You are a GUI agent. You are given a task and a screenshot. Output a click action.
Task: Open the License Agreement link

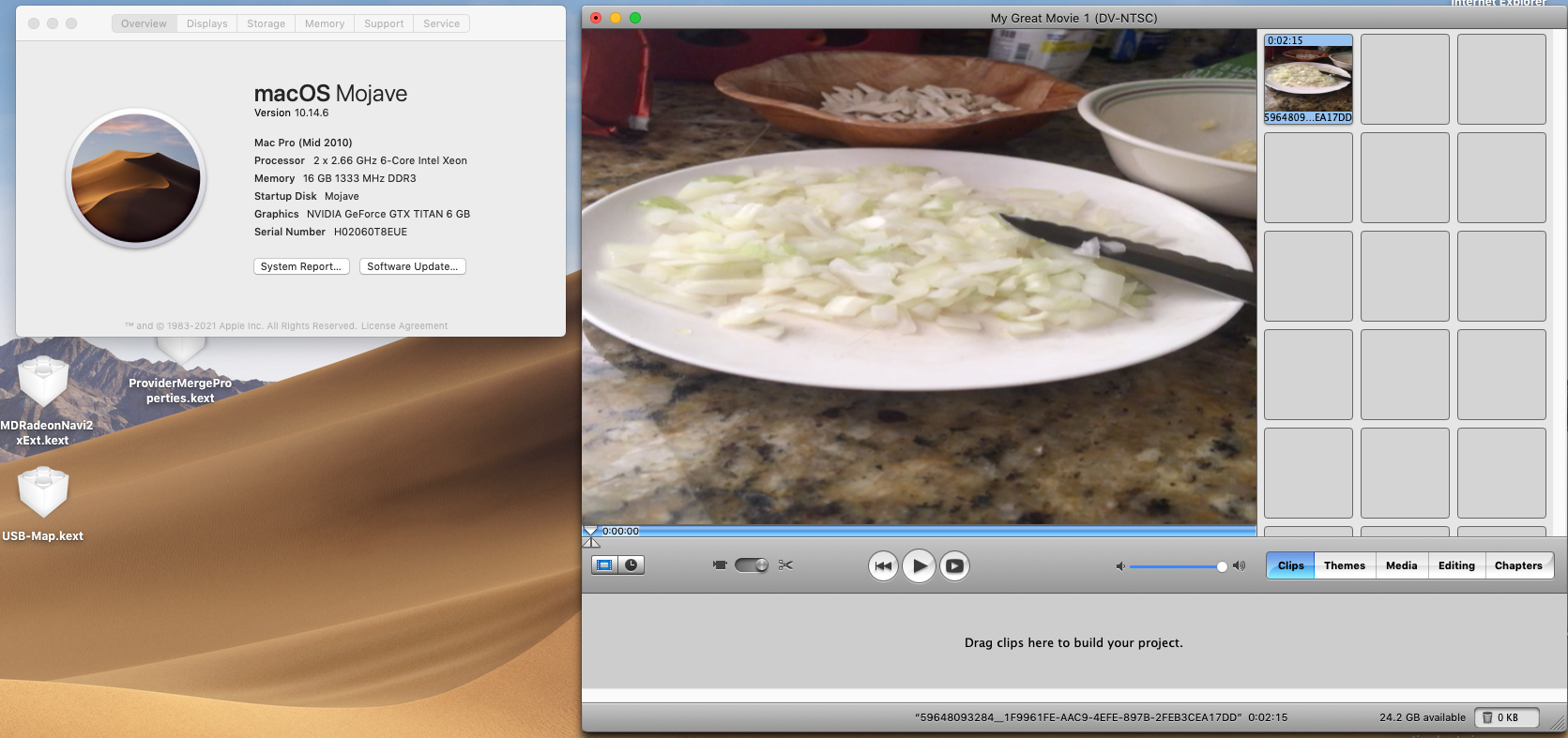point(404,326)
